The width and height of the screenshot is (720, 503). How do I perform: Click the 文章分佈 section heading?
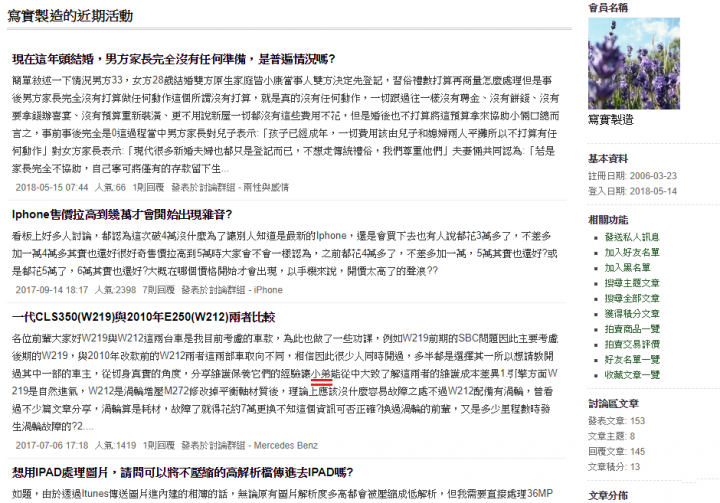(608, 496)
